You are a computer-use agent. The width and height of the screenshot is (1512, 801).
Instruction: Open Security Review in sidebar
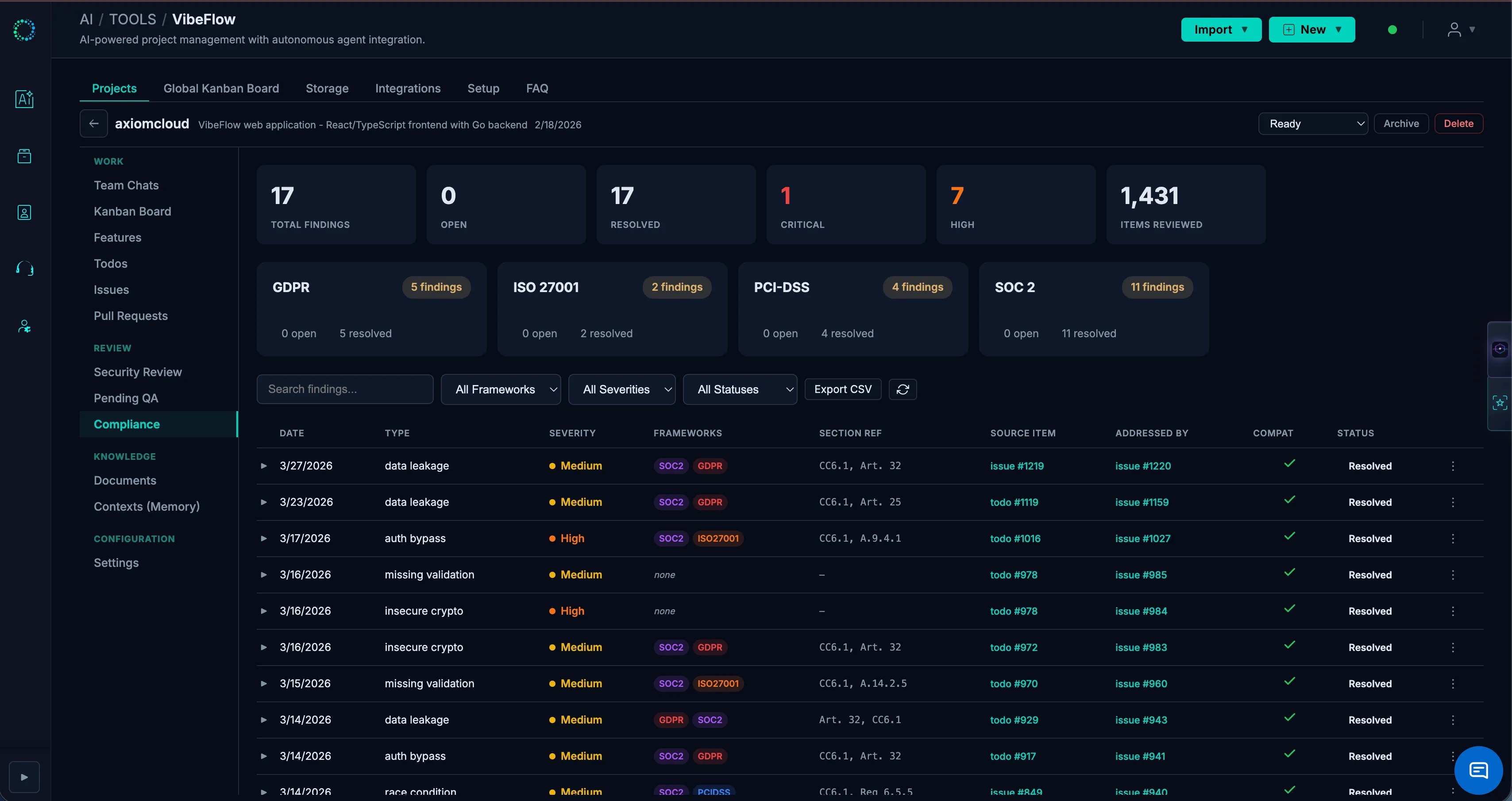138,372
